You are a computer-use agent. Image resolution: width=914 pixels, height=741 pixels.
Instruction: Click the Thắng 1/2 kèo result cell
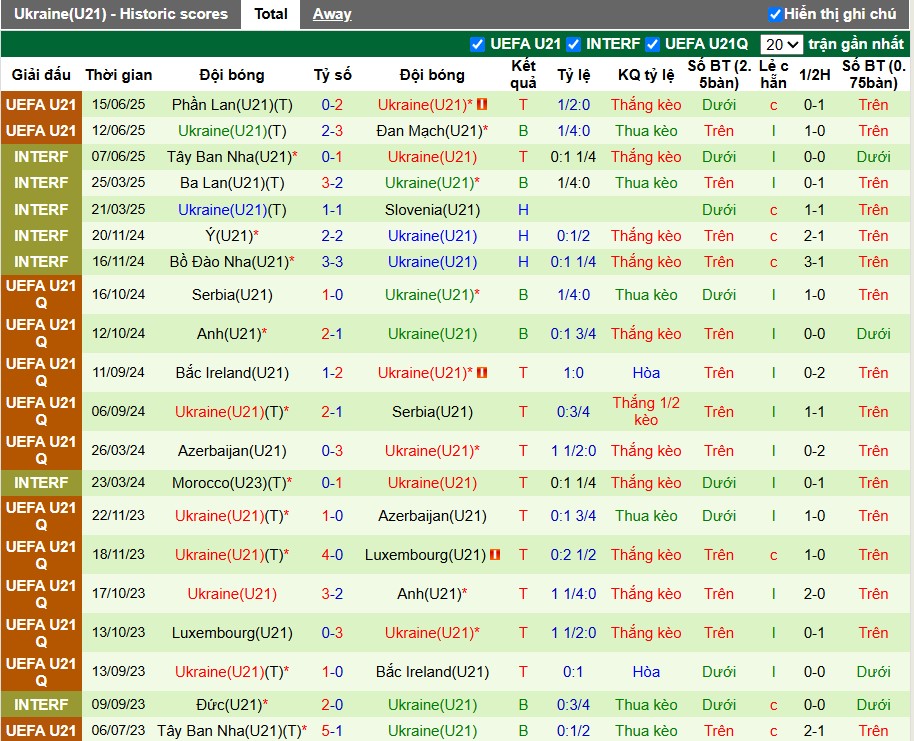tap(646, 412)
